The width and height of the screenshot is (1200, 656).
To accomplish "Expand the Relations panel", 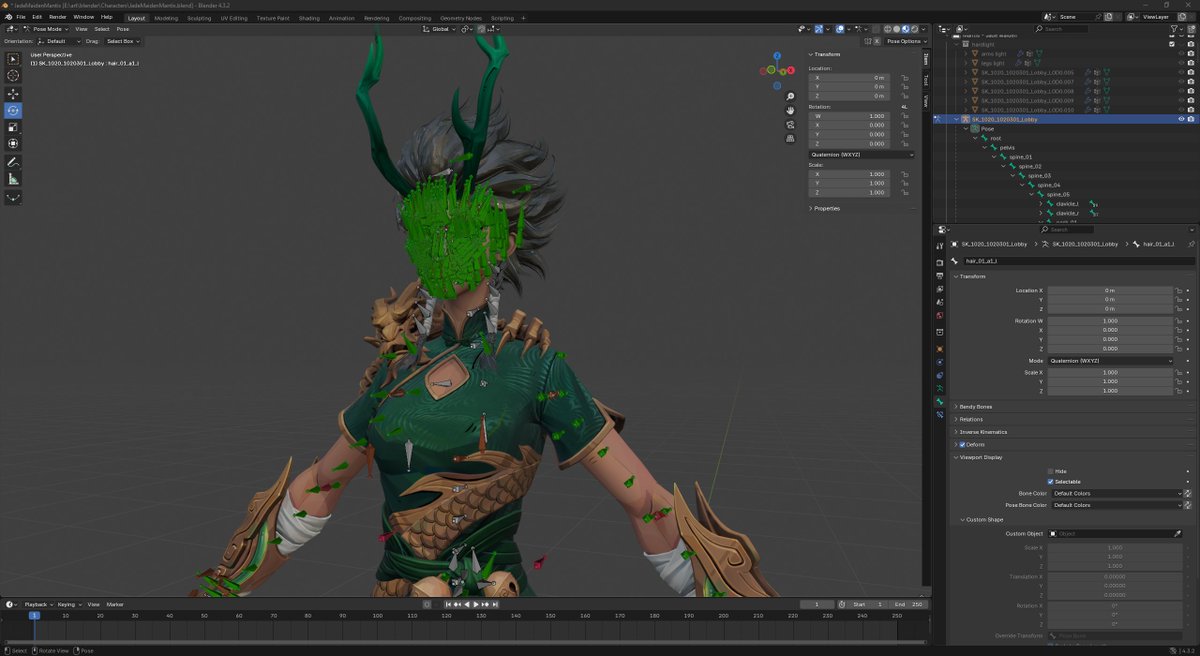I will [971, 419].
